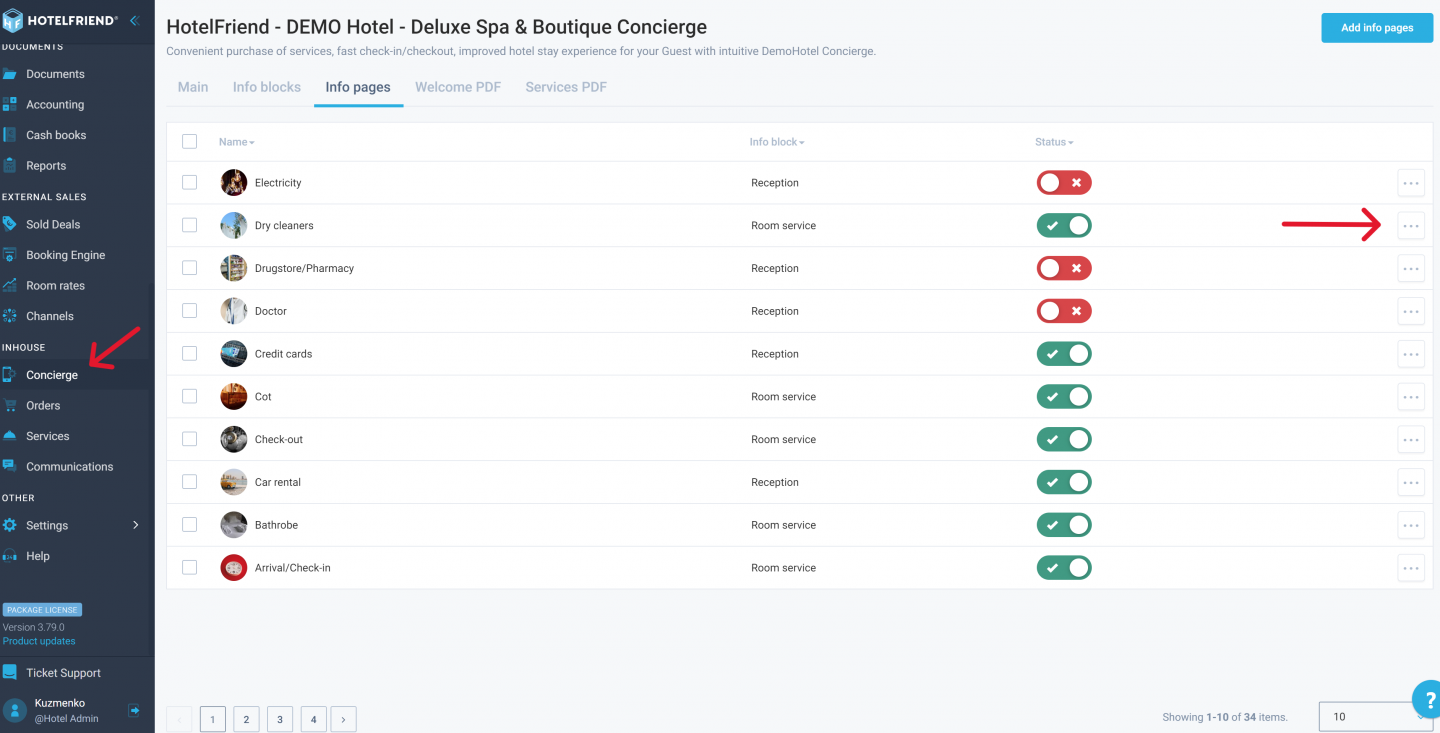Check the box for the Electricity row

(189, 182)
